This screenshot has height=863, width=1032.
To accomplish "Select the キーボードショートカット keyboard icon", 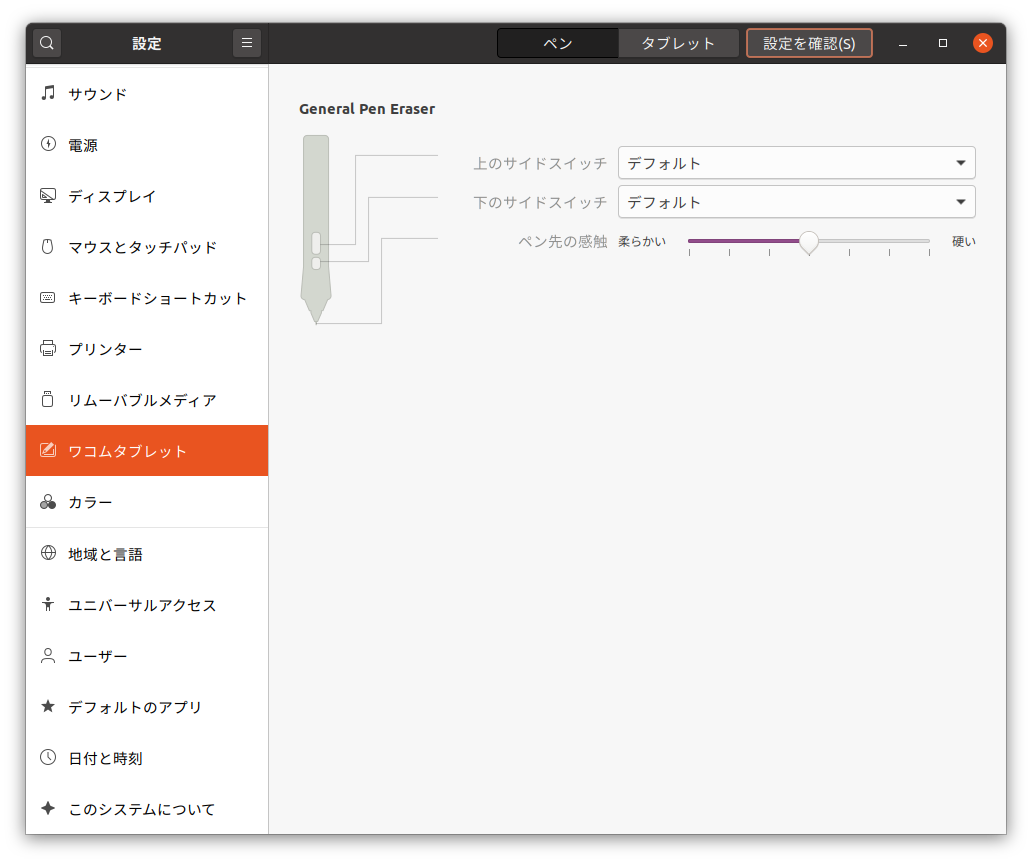I will pos(48,298).
